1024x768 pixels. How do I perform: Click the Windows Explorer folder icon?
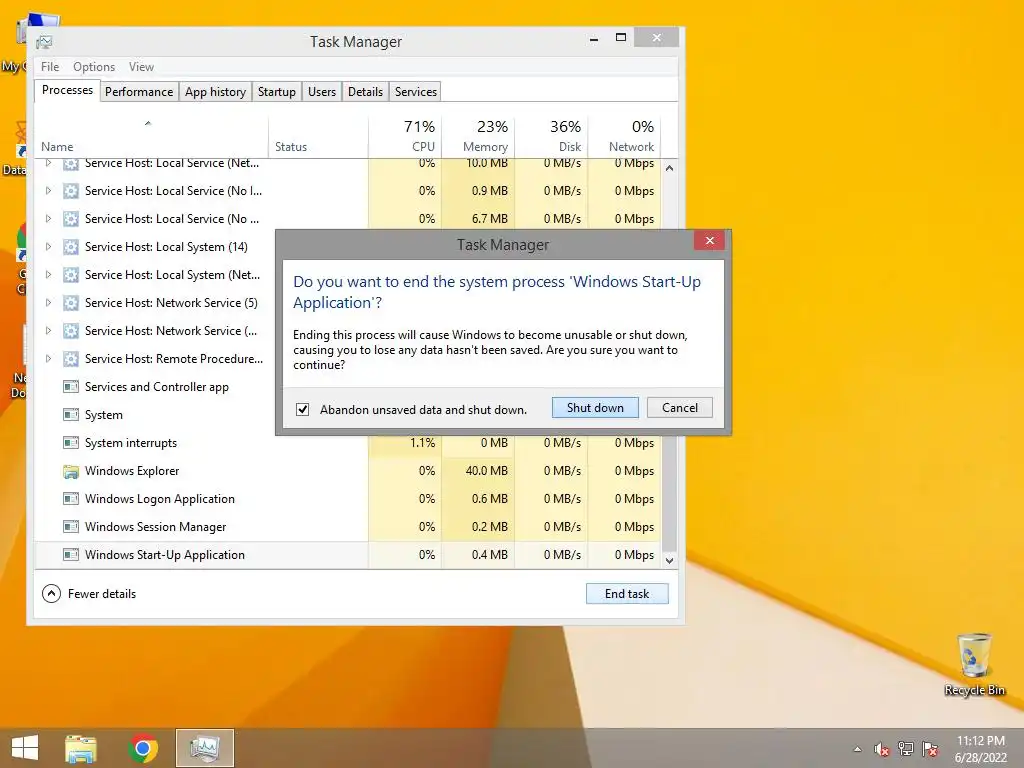click(x=71, y=471)
